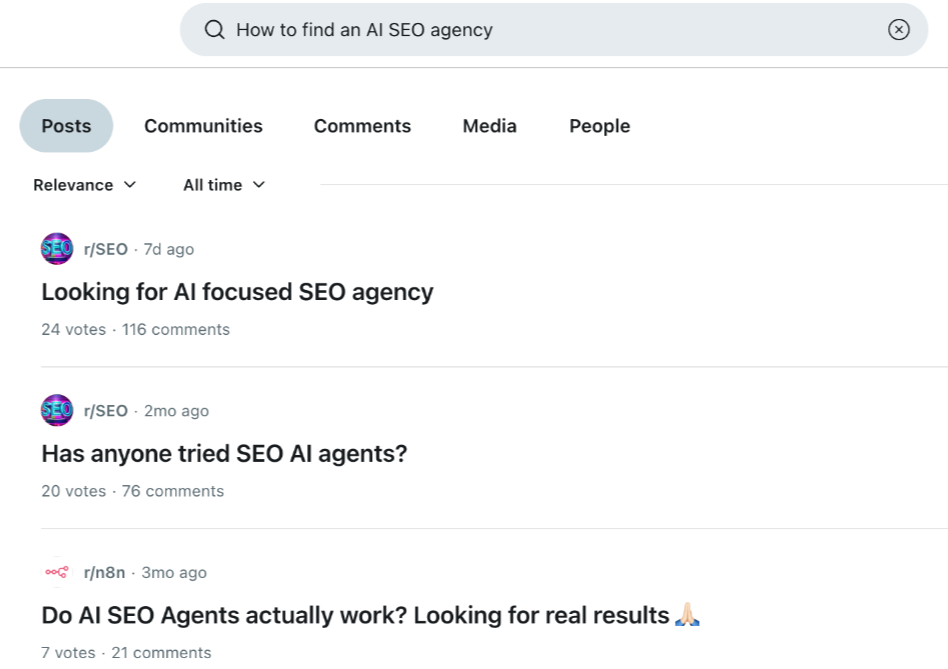Click r/SEO avatar on first post
Viewport: 948px width, 669px height.
pos(57,249)
